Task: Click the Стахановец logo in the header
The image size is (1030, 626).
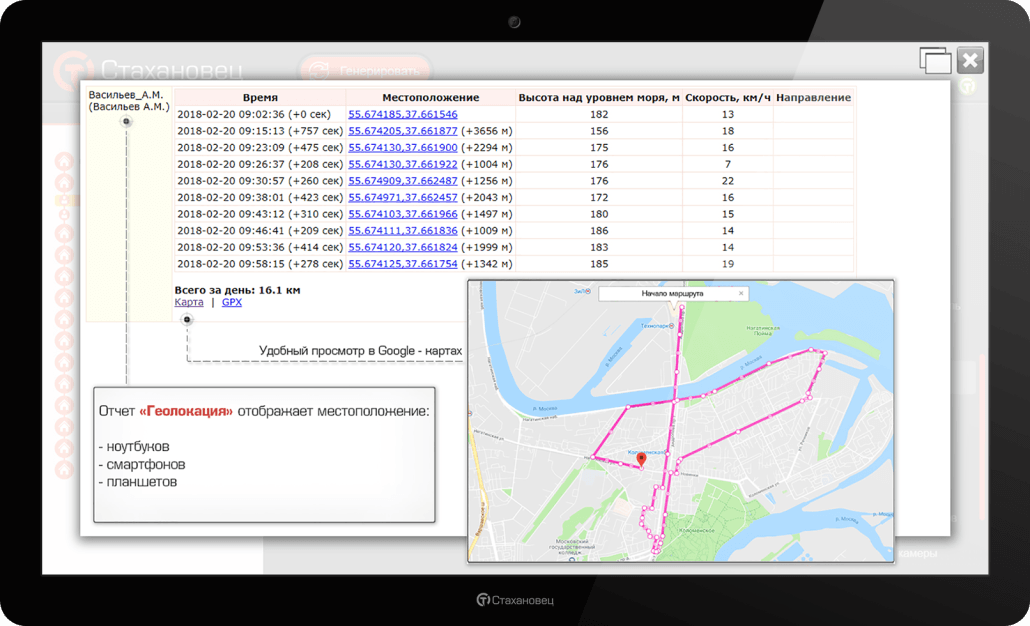Action: [148, 70]
